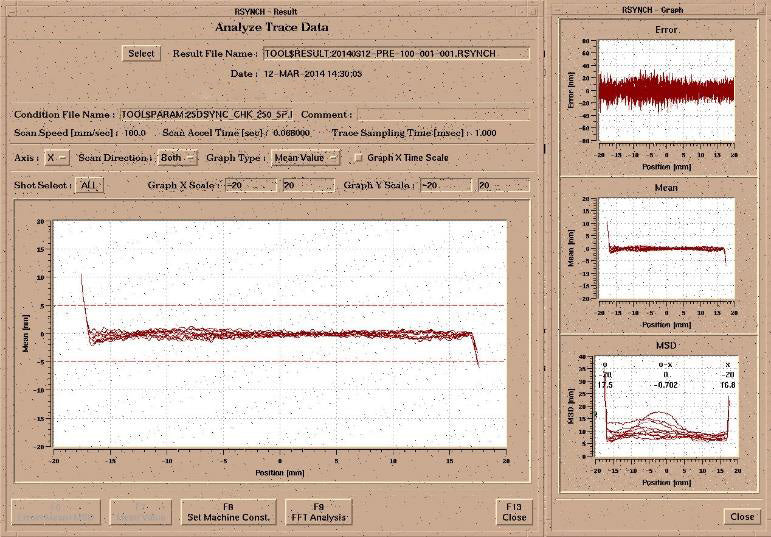Click the Comment text field
The height and width of the screenshot is (537, 771).
click(443, 115)
